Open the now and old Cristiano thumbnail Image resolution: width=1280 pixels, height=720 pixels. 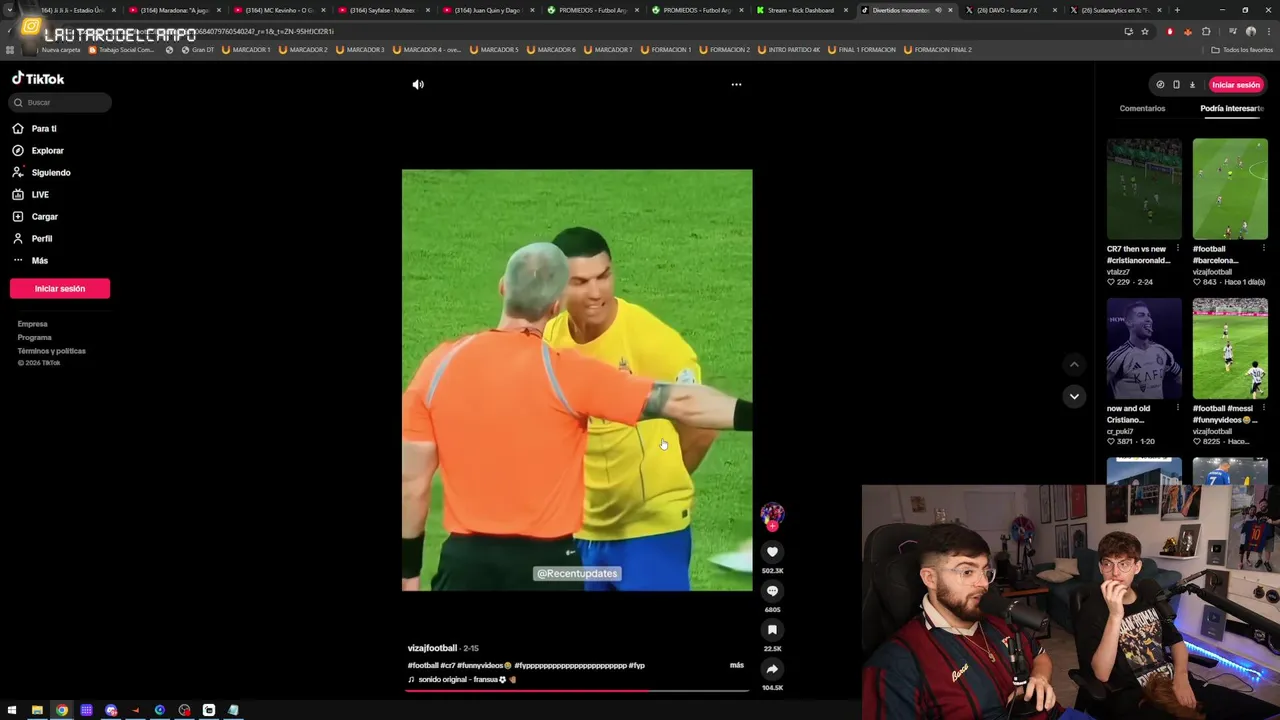pyautogui.click(x=1144, y=349)
